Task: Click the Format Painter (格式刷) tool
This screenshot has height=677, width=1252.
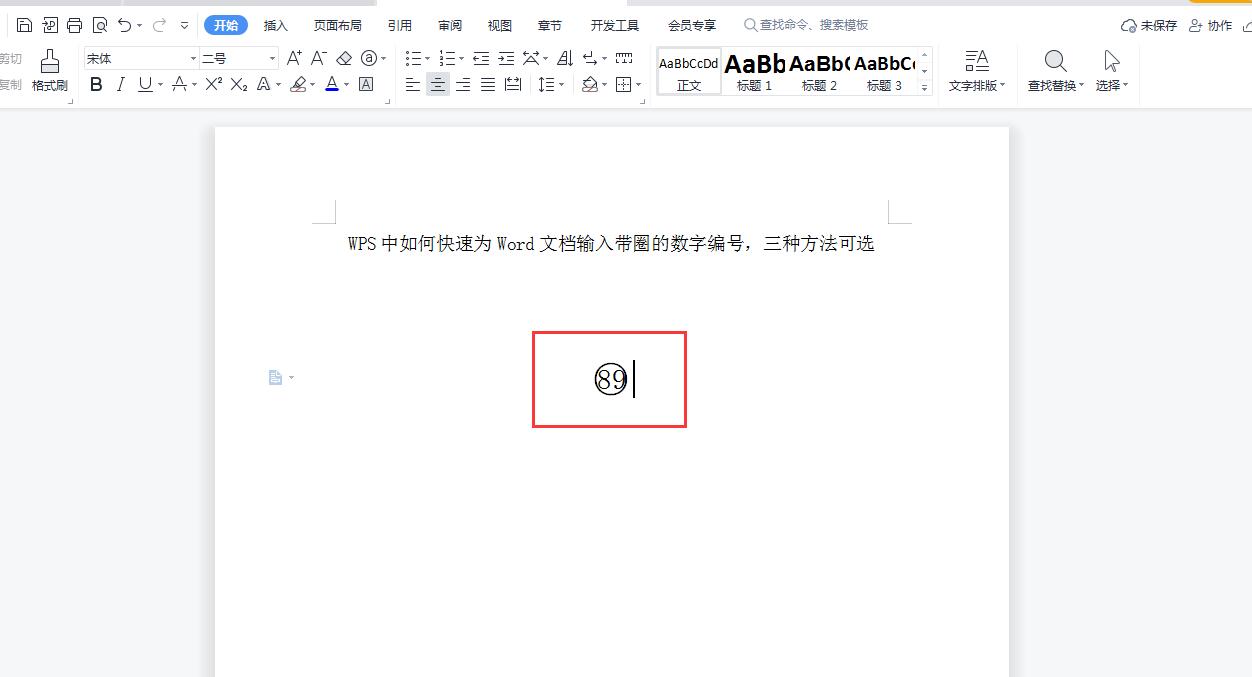Action: (49, 70)
